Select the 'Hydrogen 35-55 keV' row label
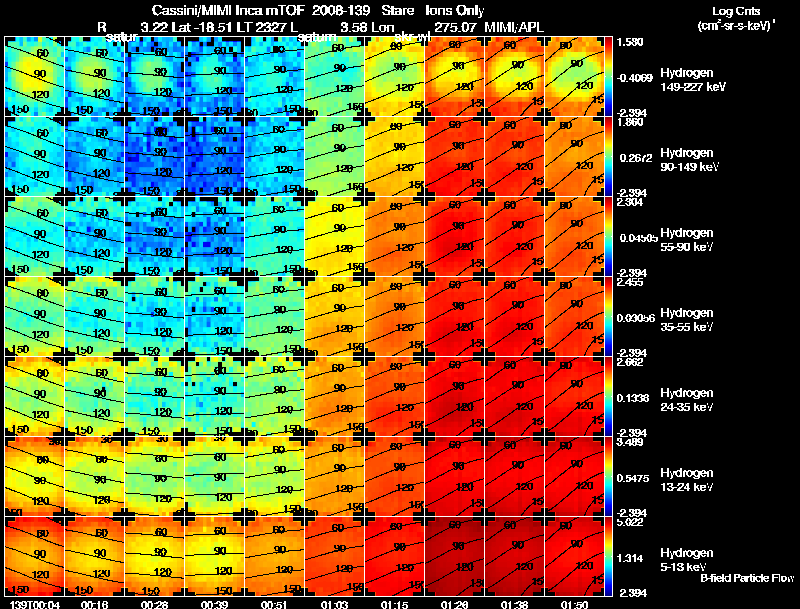The image size is (800, 609). coord(686,320)
